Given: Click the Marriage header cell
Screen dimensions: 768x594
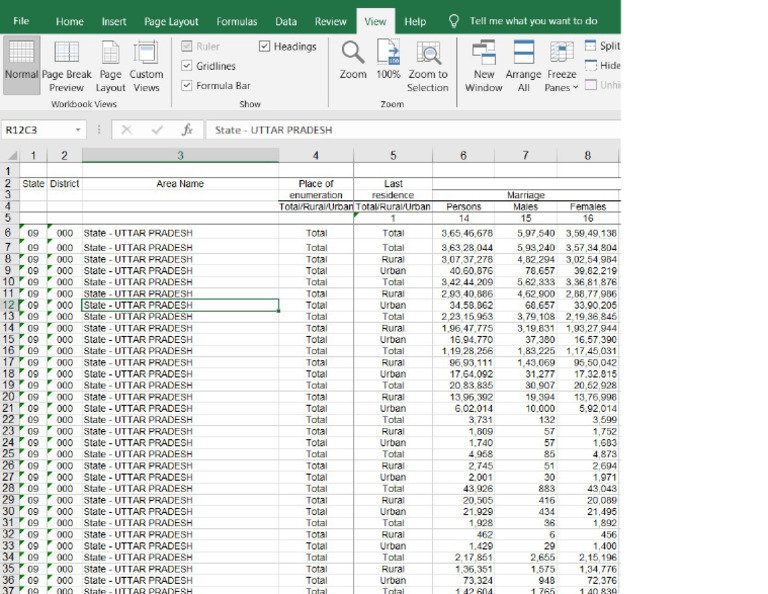Looking at the screenshot, I should click(x=526, y=195).
